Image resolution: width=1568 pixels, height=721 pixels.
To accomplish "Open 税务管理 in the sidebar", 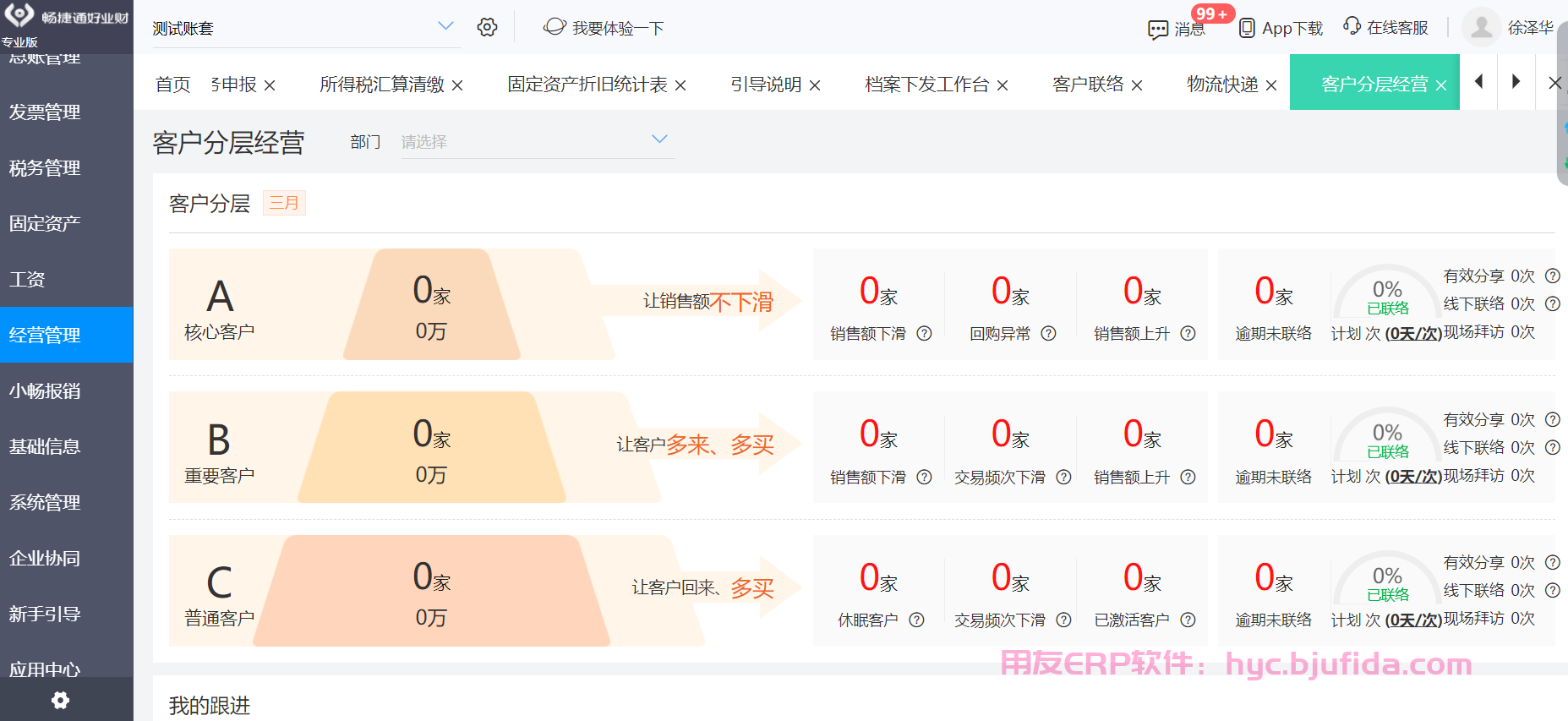I will point(67,167).
